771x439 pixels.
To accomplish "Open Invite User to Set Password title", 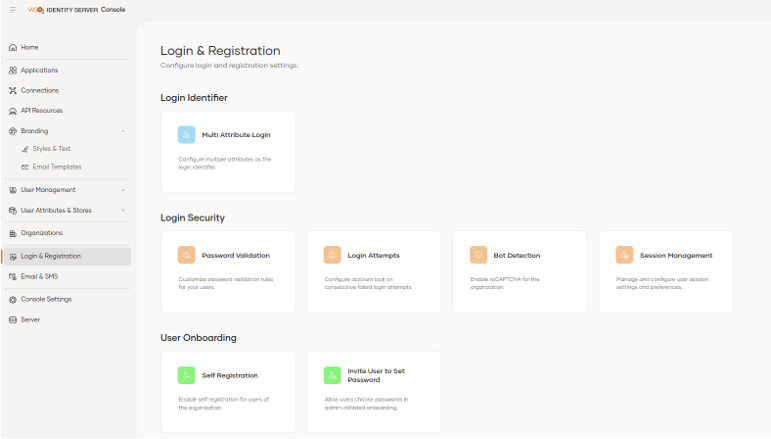I will [x=376, y=376].
